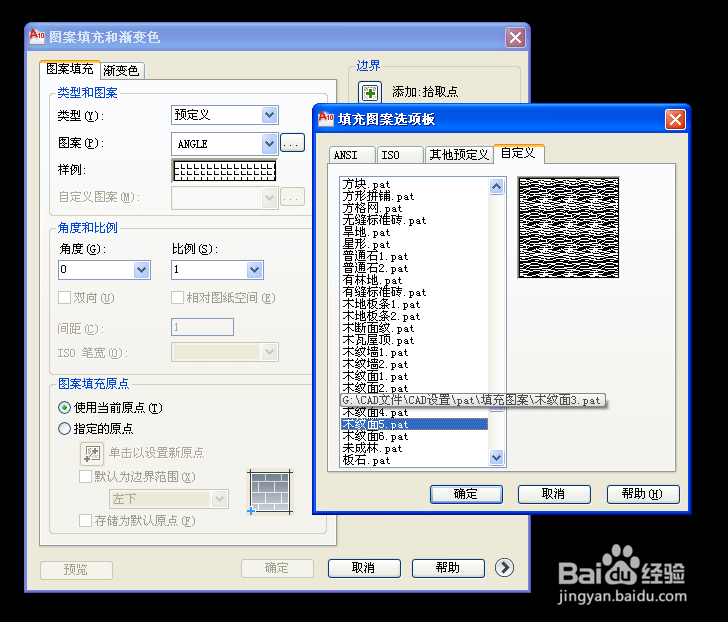
Task: Select 木地板条1.pat in the list
Action: pos(381,305)
